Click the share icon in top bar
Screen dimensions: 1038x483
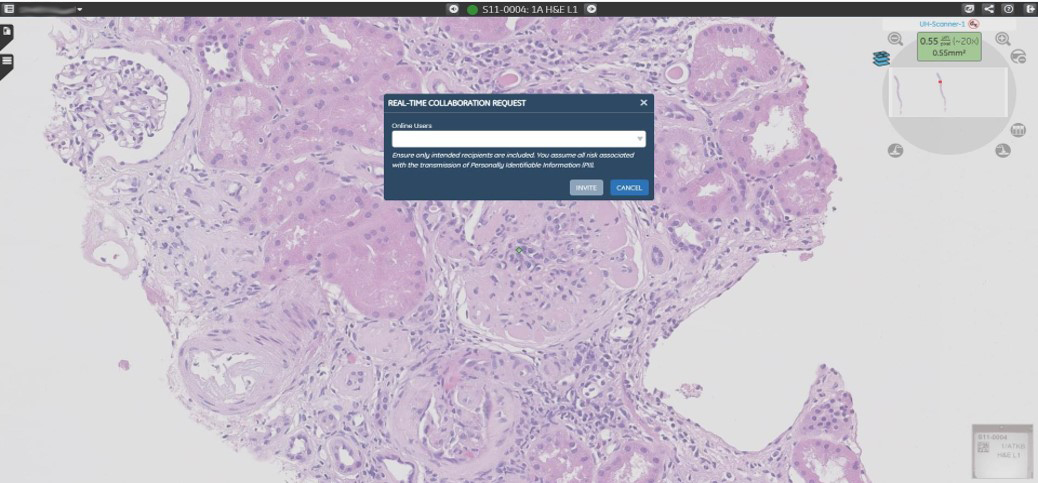tap(989, 8)
